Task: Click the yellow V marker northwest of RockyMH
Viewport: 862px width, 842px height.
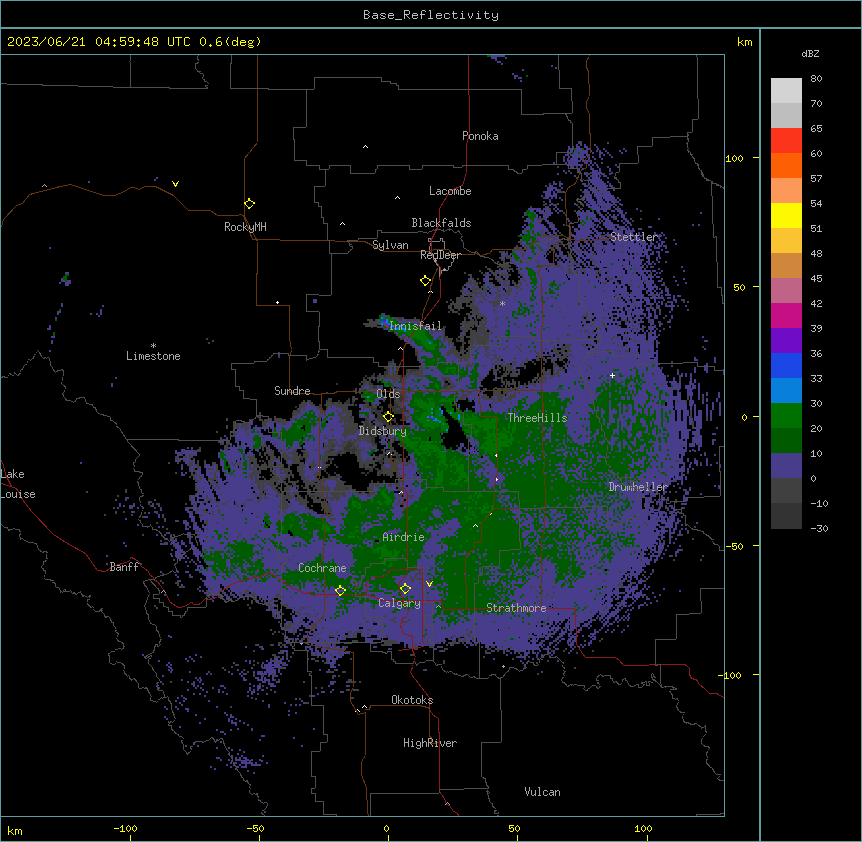Action: point(175,184)
